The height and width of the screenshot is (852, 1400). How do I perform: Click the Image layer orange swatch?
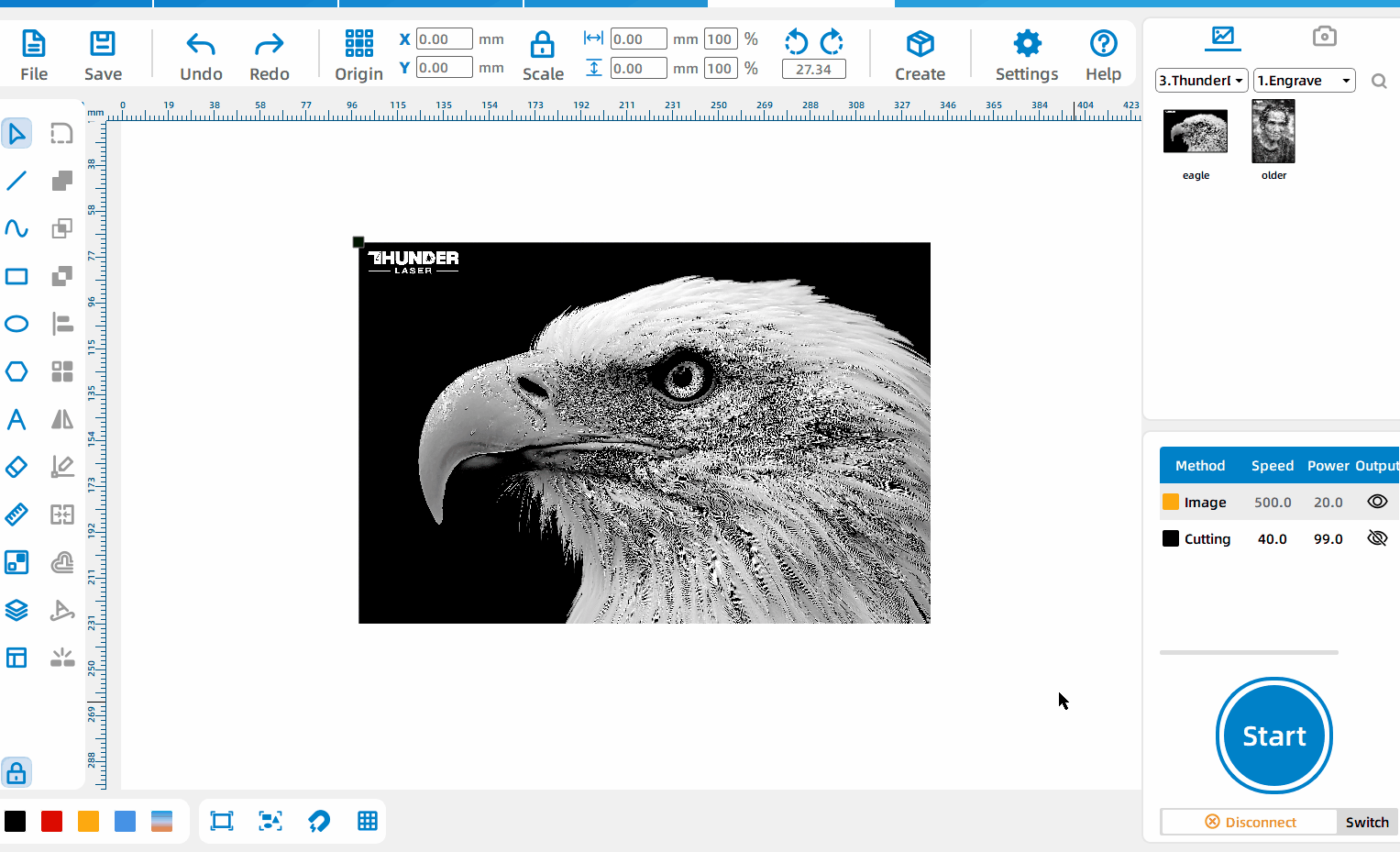pos(1171,502)
